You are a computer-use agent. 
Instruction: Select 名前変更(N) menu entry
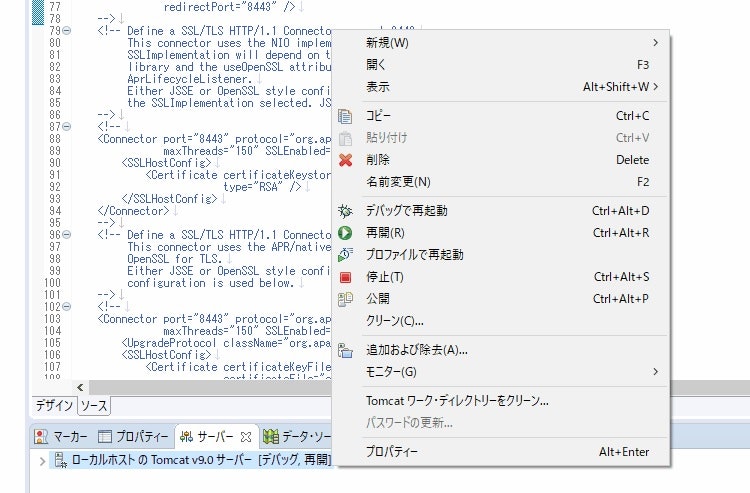(x=502, y=182)
